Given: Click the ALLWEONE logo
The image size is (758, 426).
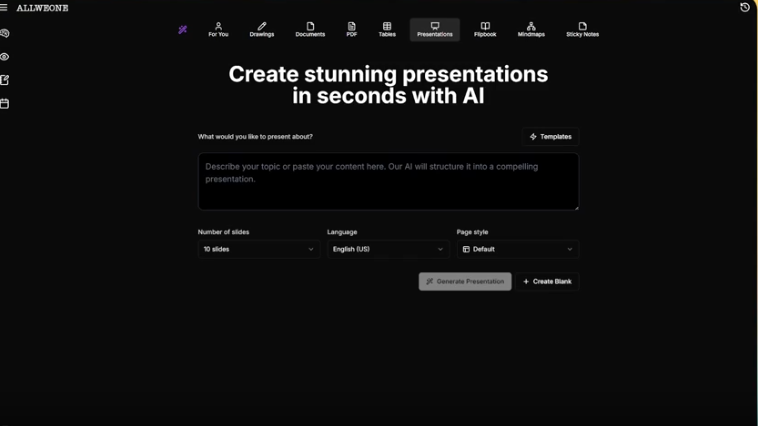Looking at the screenshot, I should [x=43, y=8].
